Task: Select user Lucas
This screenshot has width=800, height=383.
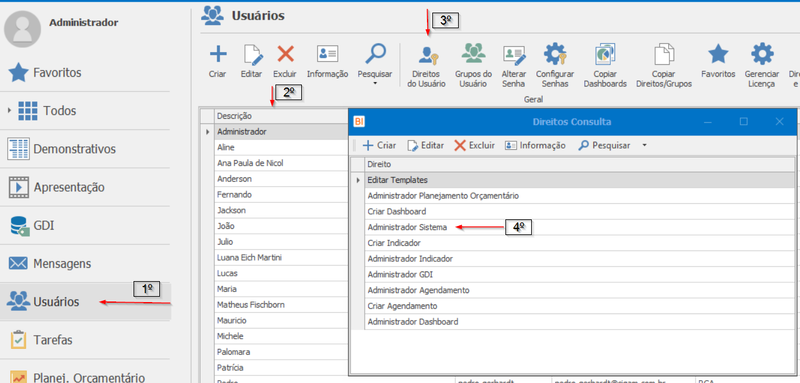Action: [281, 273]
